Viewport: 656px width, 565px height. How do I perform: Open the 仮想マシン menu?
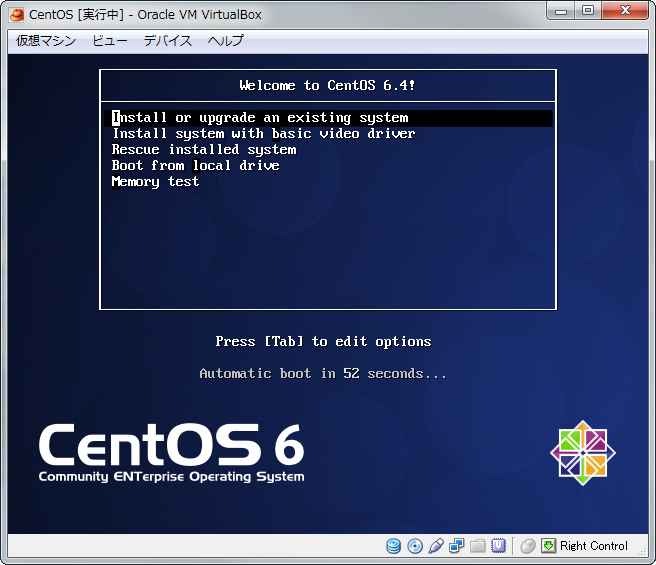pos(46,41)
